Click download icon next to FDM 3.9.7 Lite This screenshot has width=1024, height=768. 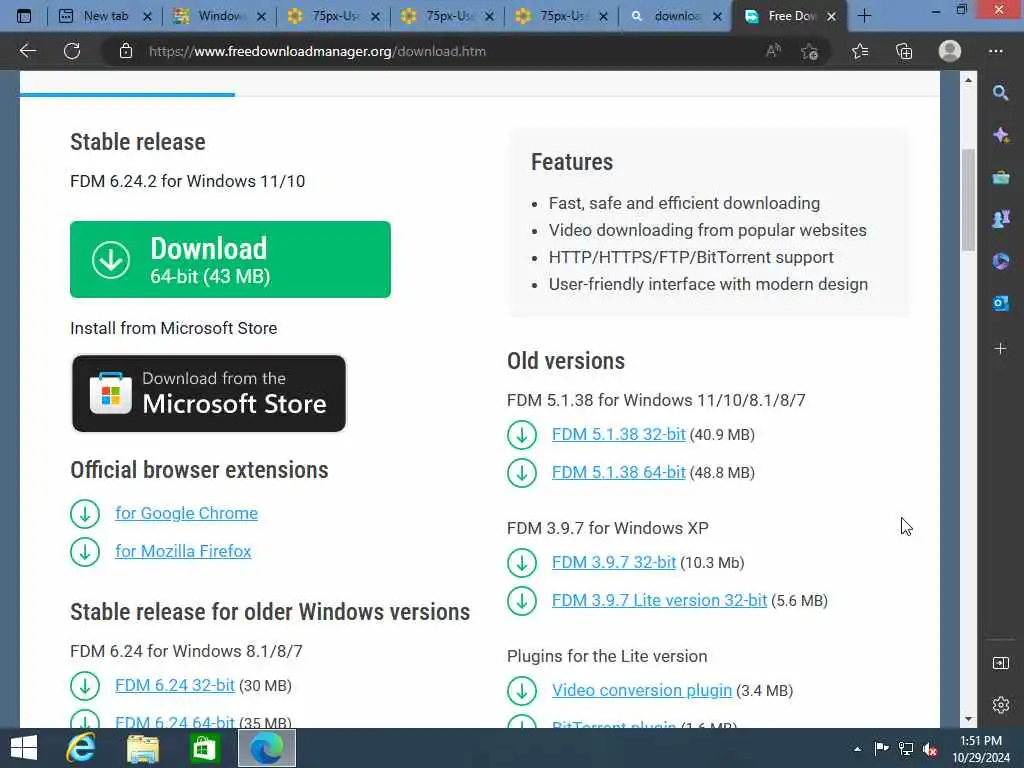coord(522,601)
